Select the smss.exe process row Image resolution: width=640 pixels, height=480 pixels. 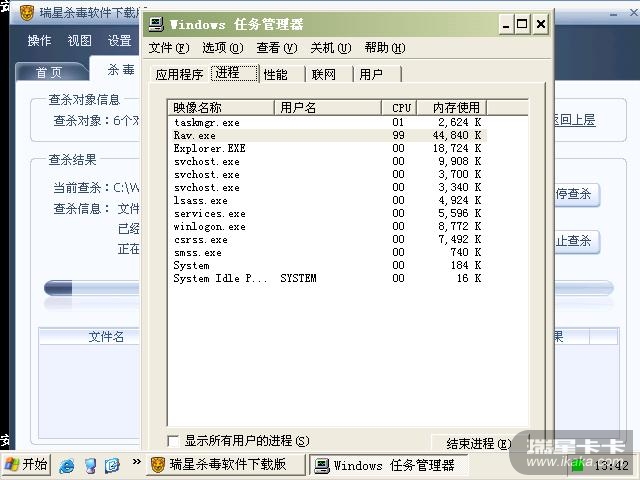click(327, 253)
